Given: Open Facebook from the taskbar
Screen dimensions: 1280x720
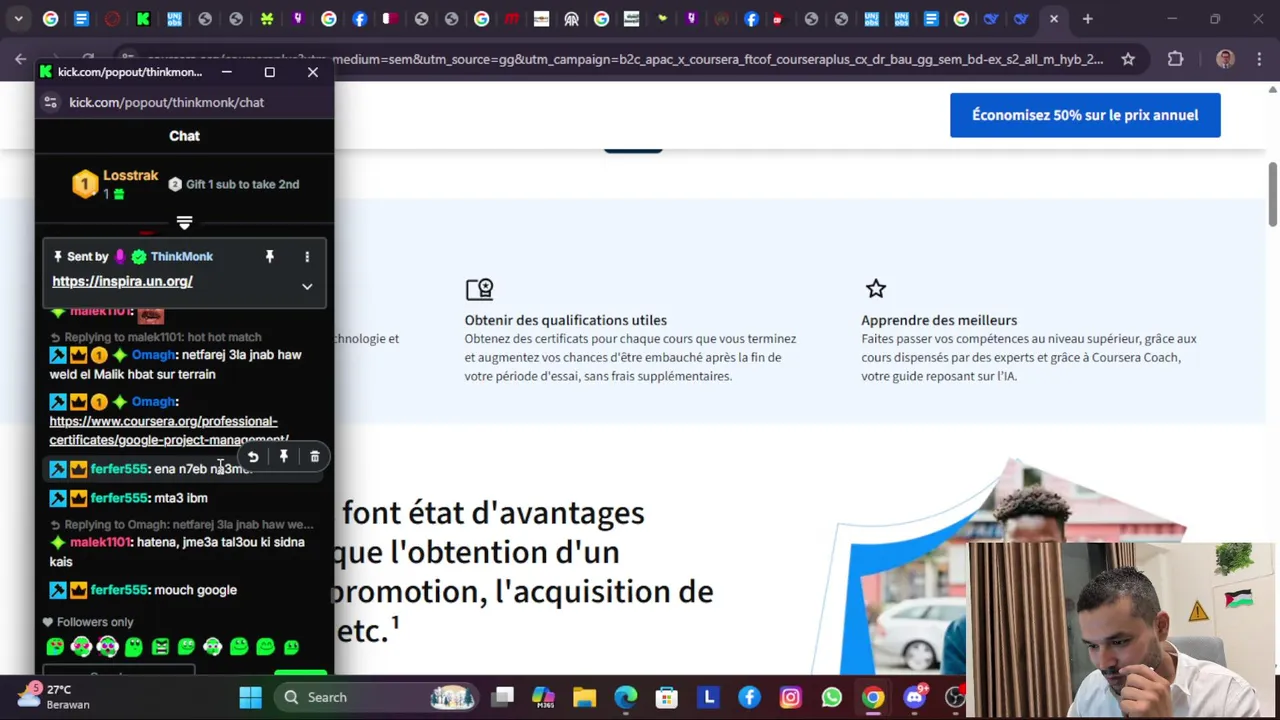Looking at the screenshot, I should point(749,697).
